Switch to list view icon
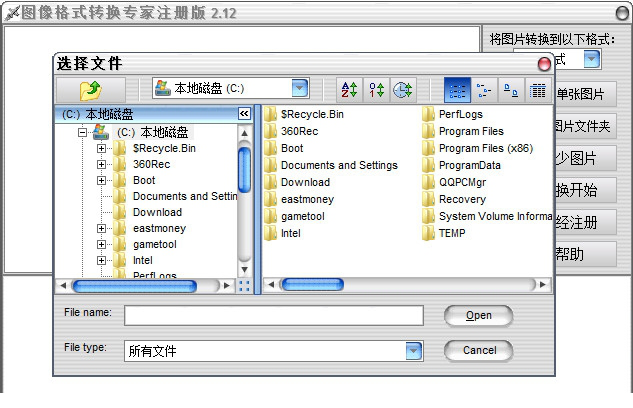The width and height of the screenshot is (633, 408). 457,90
